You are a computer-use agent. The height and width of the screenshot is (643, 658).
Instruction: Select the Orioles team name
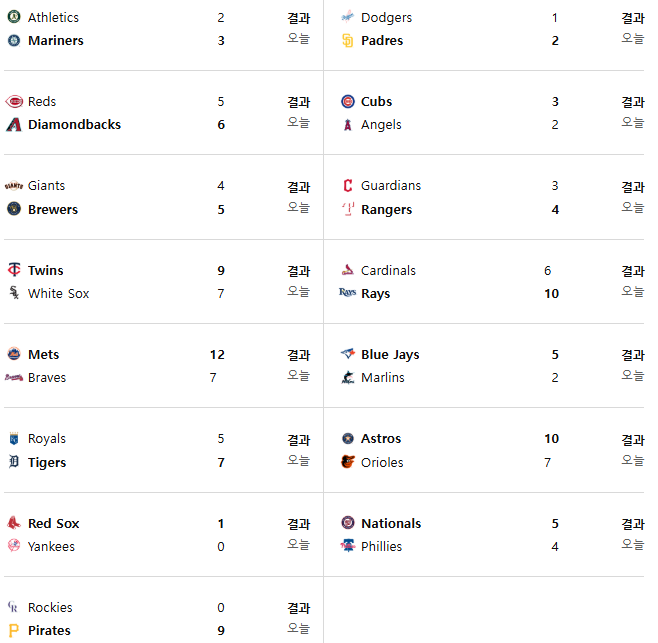click(382, 463)
